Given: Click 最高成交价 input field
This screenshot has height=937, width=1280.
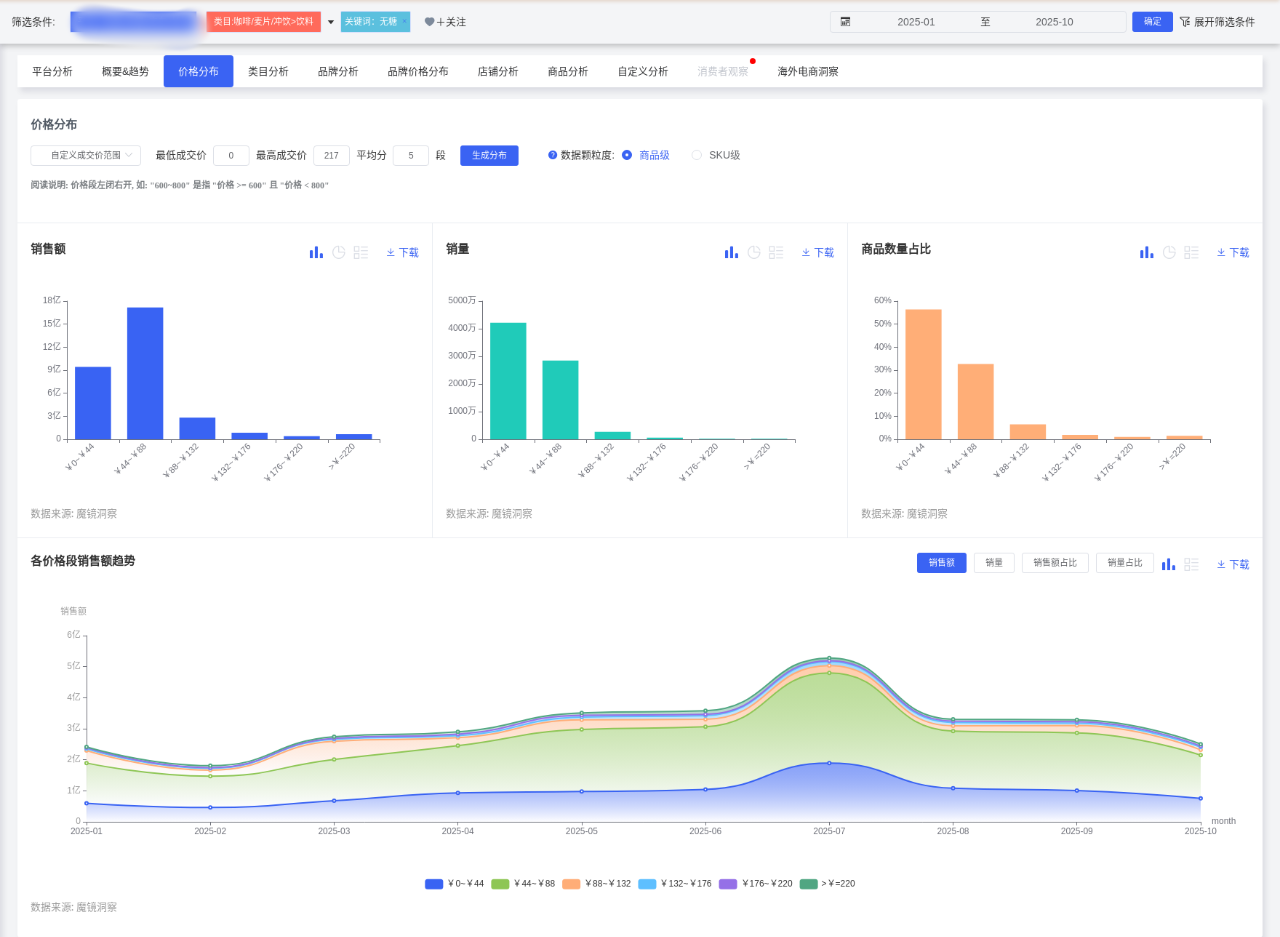Looking at the screenshot, I should [x=331, y=155].
